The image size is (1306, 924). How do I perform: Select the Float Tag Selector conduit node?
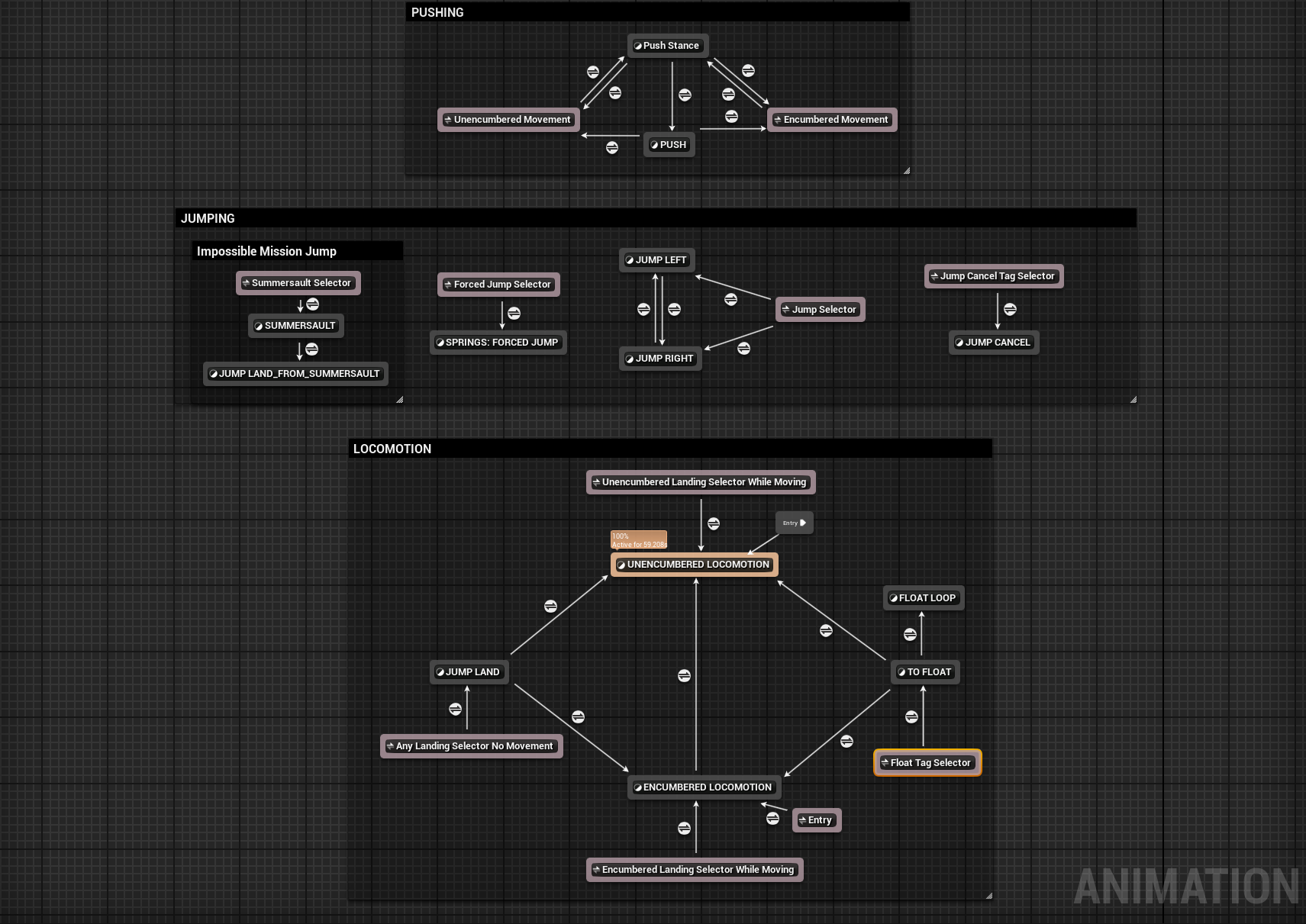[927, 763]
